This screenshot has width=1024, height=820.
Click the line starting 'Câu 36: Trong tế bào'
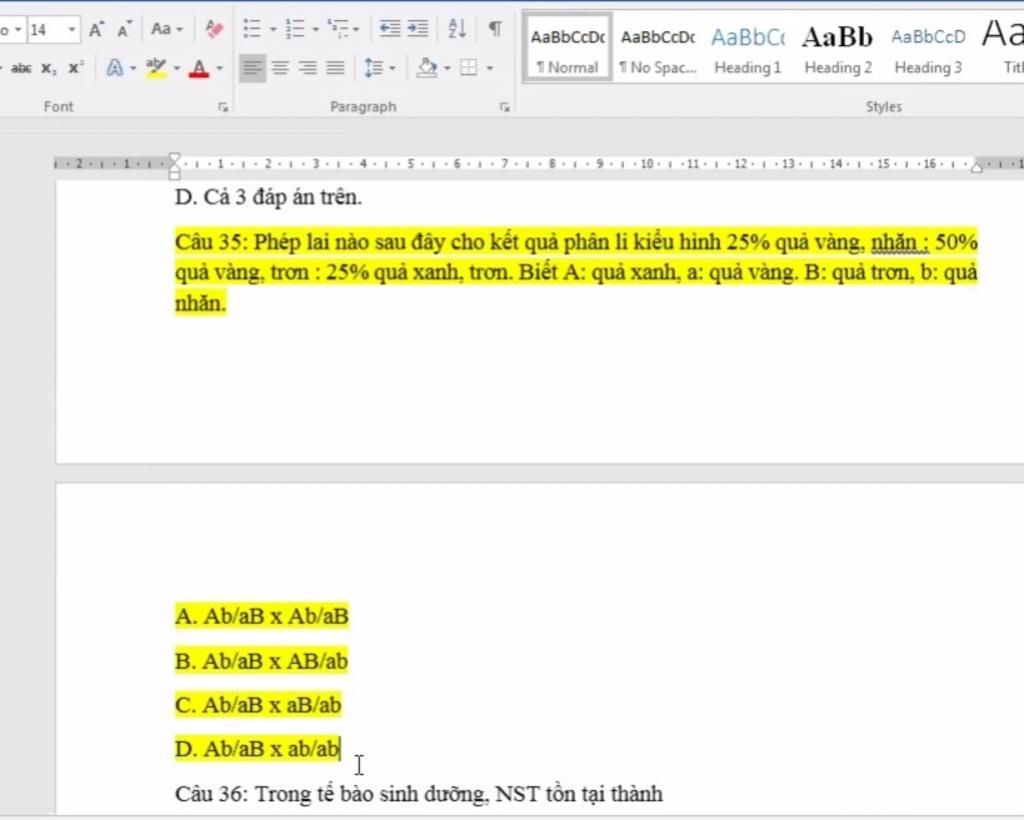(419, 794)
